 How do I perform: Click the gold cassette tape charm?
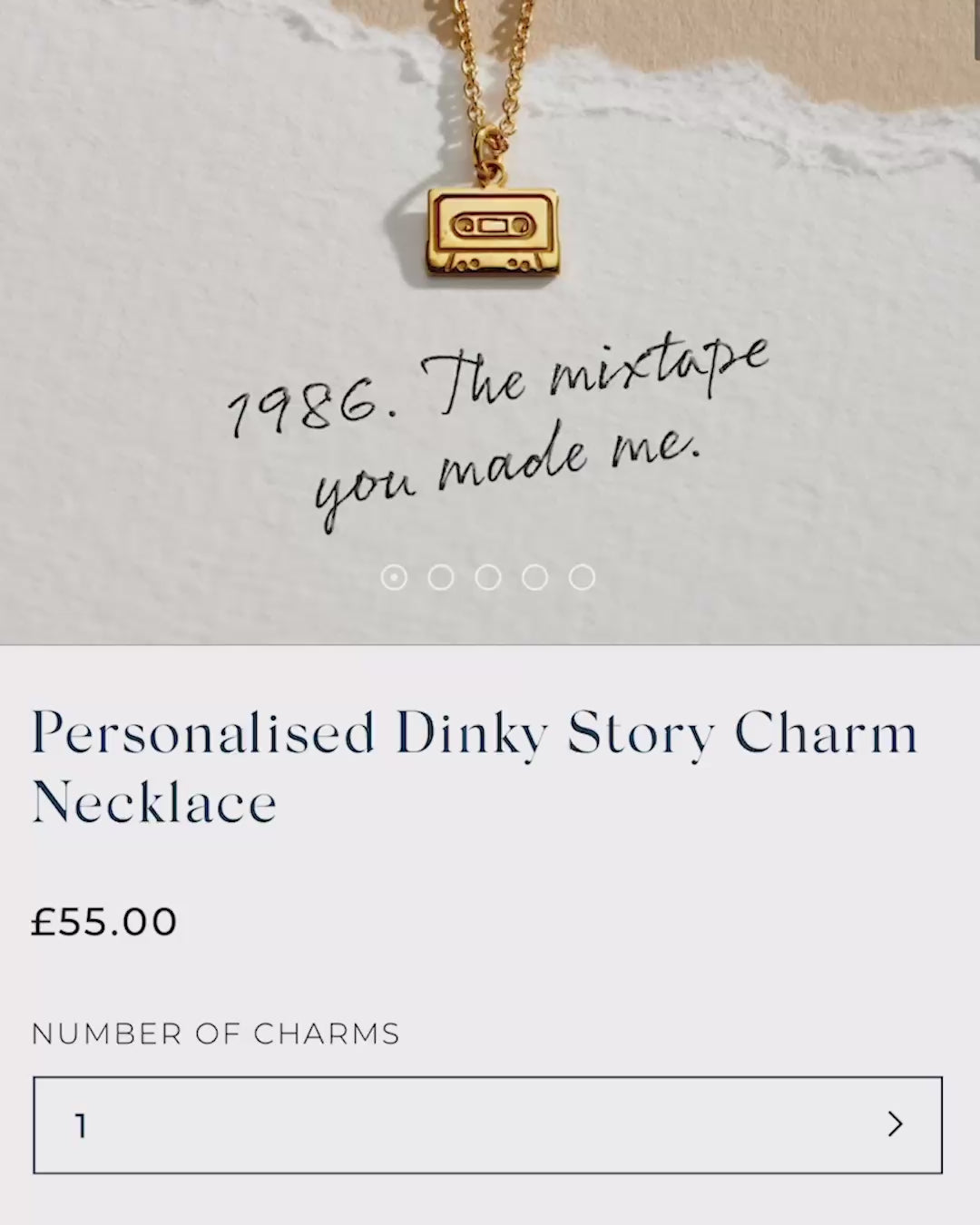tap(493, 232)
